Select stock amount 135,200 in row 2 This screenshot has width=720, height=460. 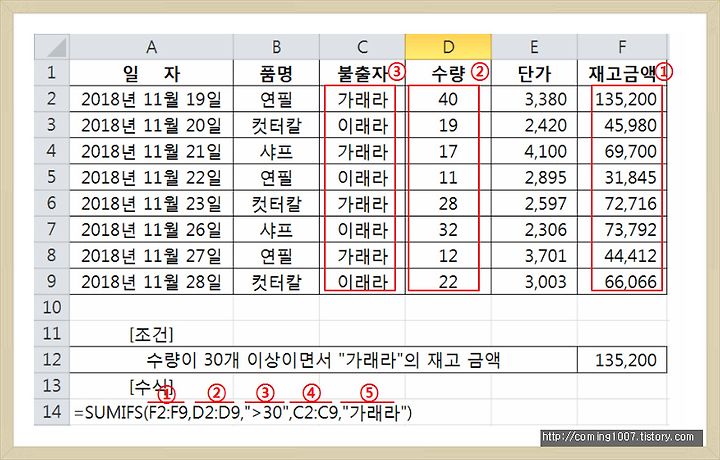[x=622, y=99]
